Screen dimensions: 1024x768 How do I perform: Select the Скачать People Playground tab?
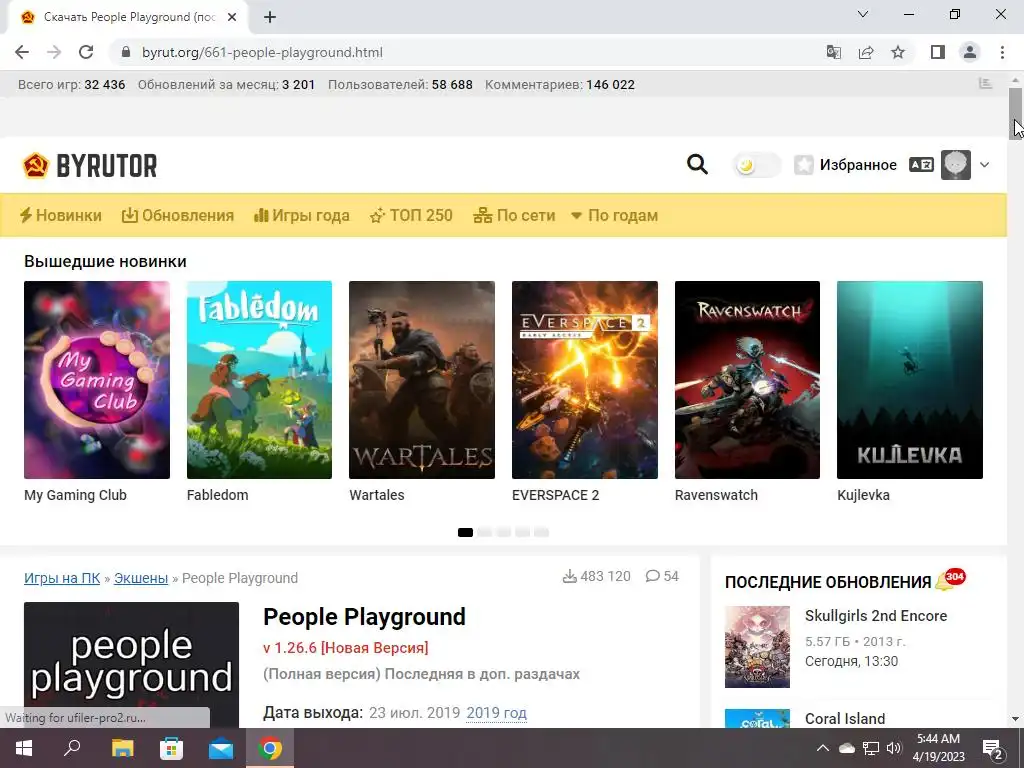[127, 18]
